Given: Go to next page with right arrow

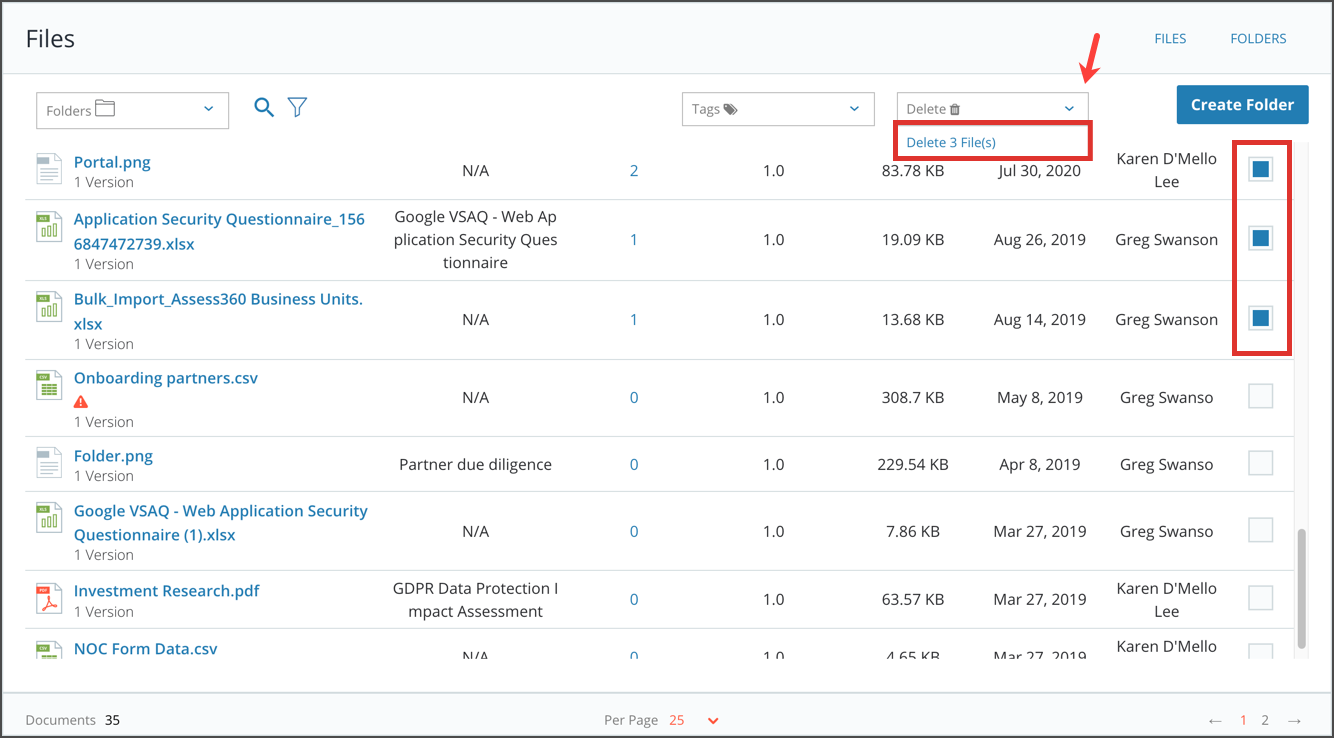Looking at the screenshot, I should (1294, 720).
